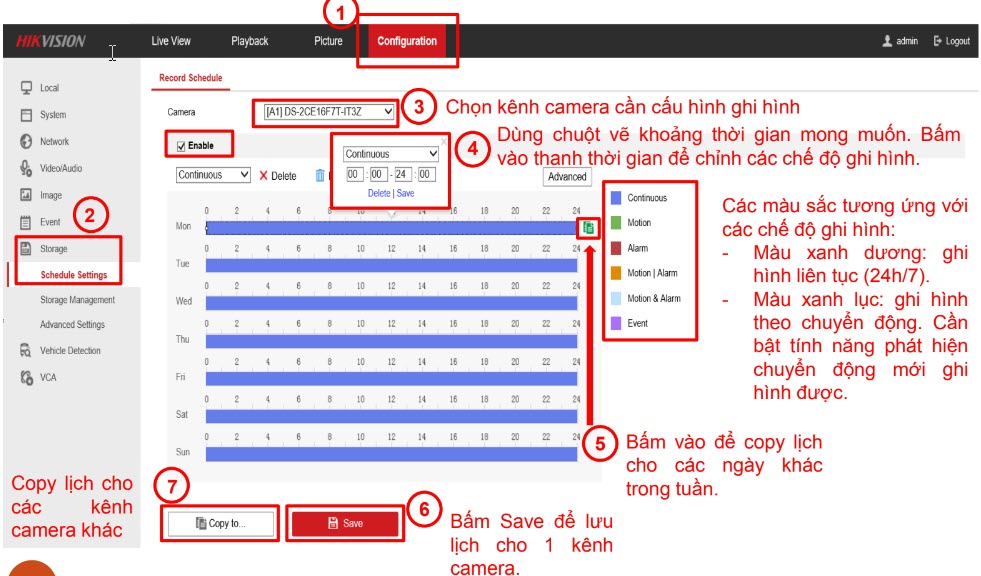Screen dimensions: 981x576
Task: Click Tuesday's blue schedule timeline bar
Action: 391,265
